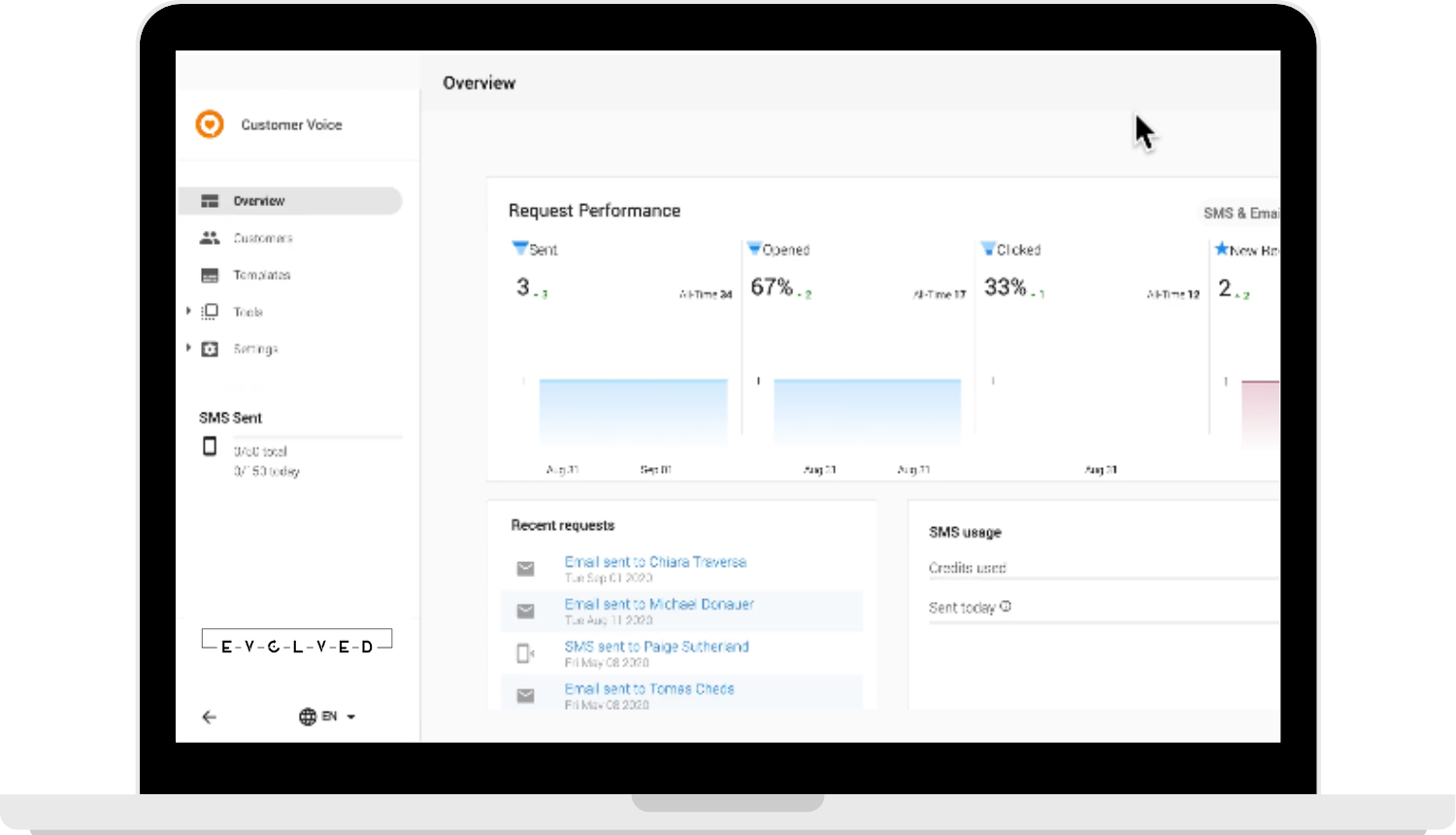1456x835 pixels.
Task: Click the Customer Voice heart logo
Action: click(209, 124)
